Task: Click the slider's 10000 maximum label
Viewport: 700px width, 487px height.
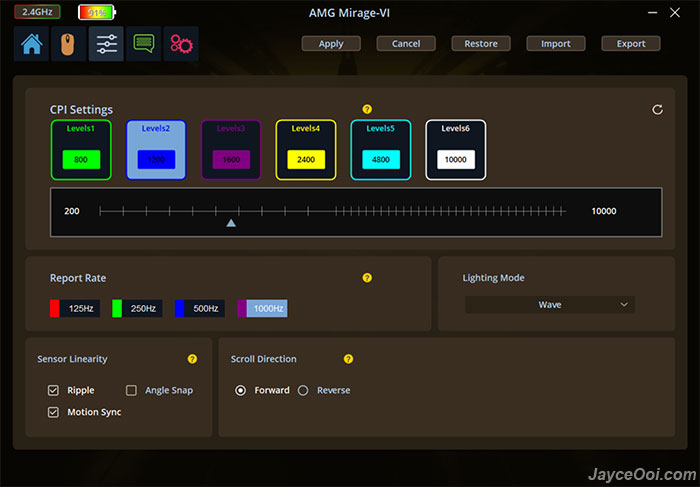Action: click(x=604, y=211)
